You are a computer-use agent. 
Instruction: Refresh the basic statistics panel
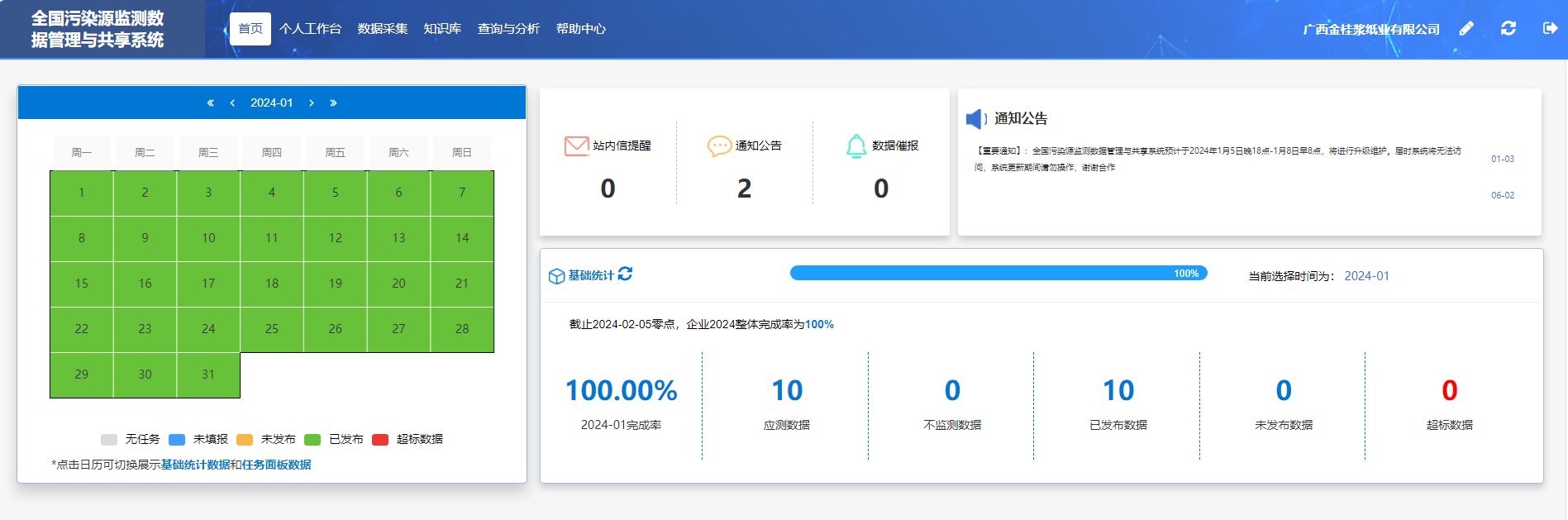point(625,274)
